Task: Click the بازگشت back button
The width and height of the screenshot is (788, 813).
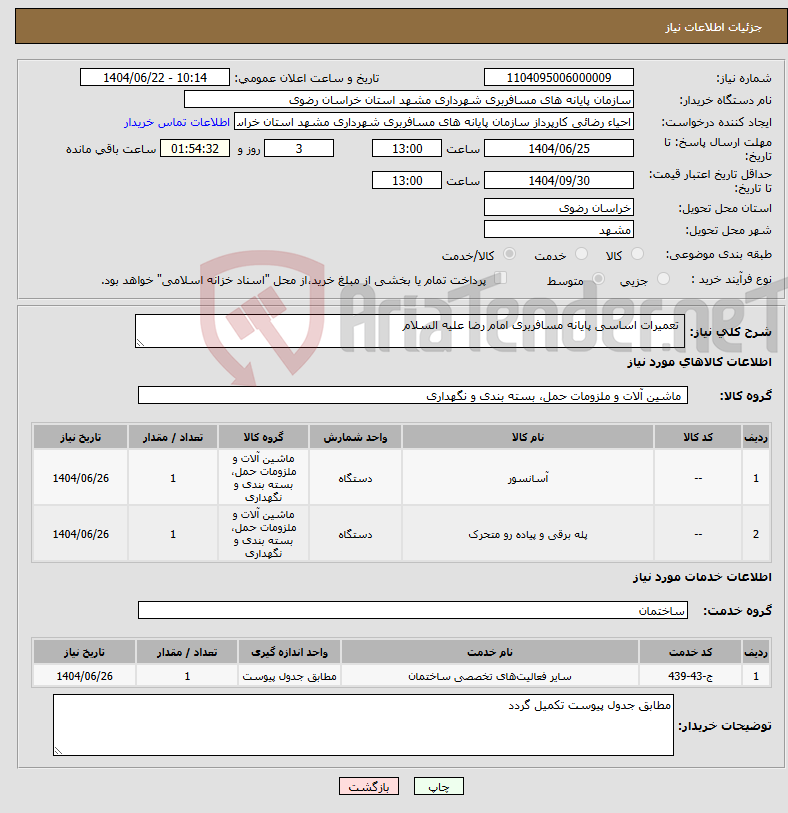Action: coord(369,786)
